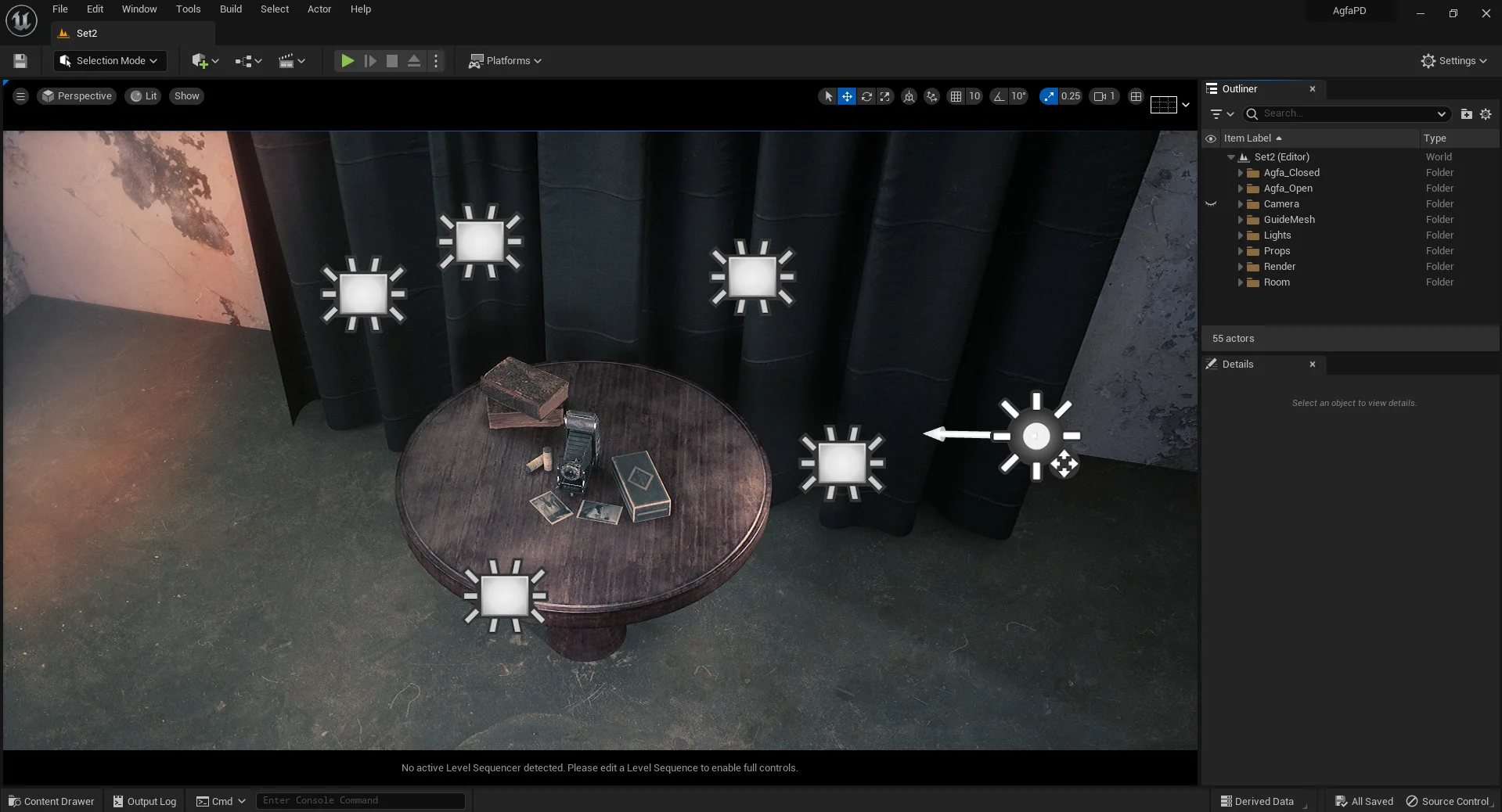Toggle rotation snapping angle icon

[x=999, y=96]
